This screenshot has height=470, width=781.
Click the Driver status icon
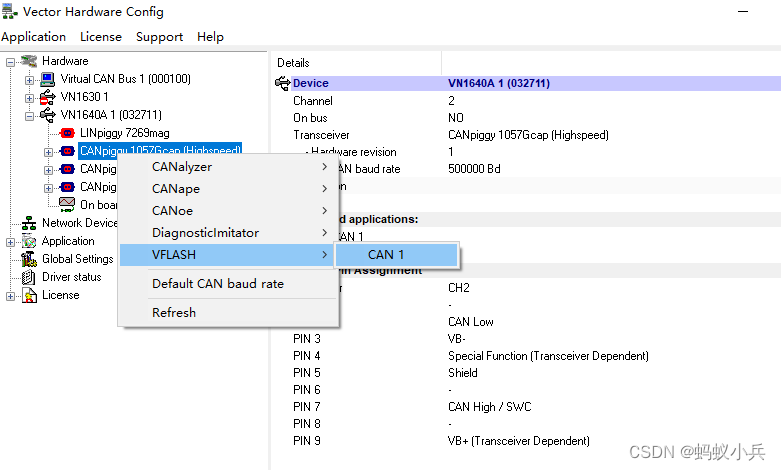coord(29,277)
